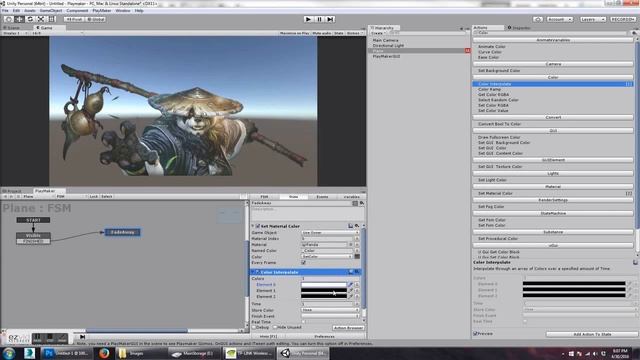
Task: Open help icon of Color Interpolate action
Action: click(x=350, y=272)
